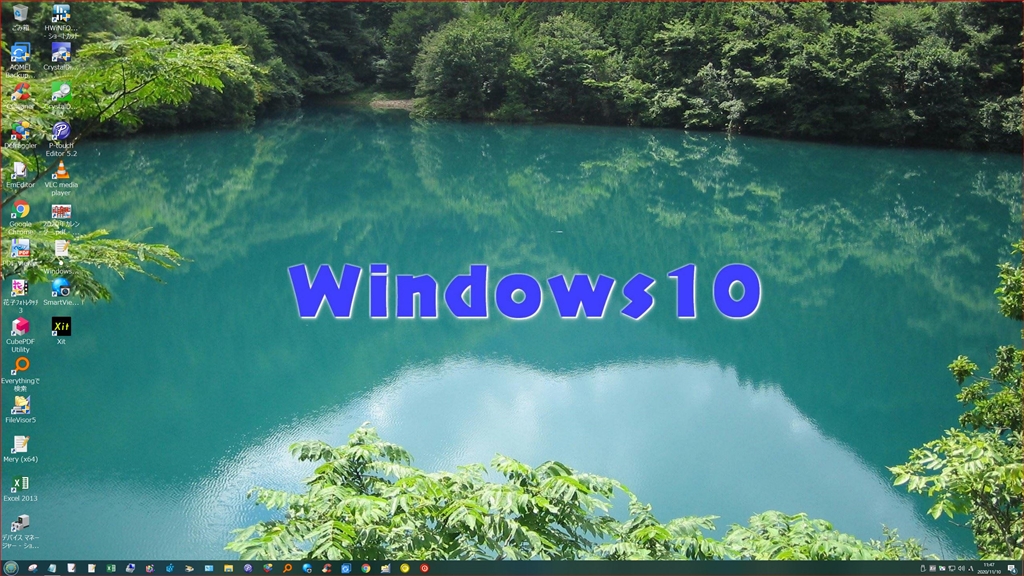Open the Start menu orb
This screenshot has height=576, width=1024.
pyautogui.click(x=11, y=568)
